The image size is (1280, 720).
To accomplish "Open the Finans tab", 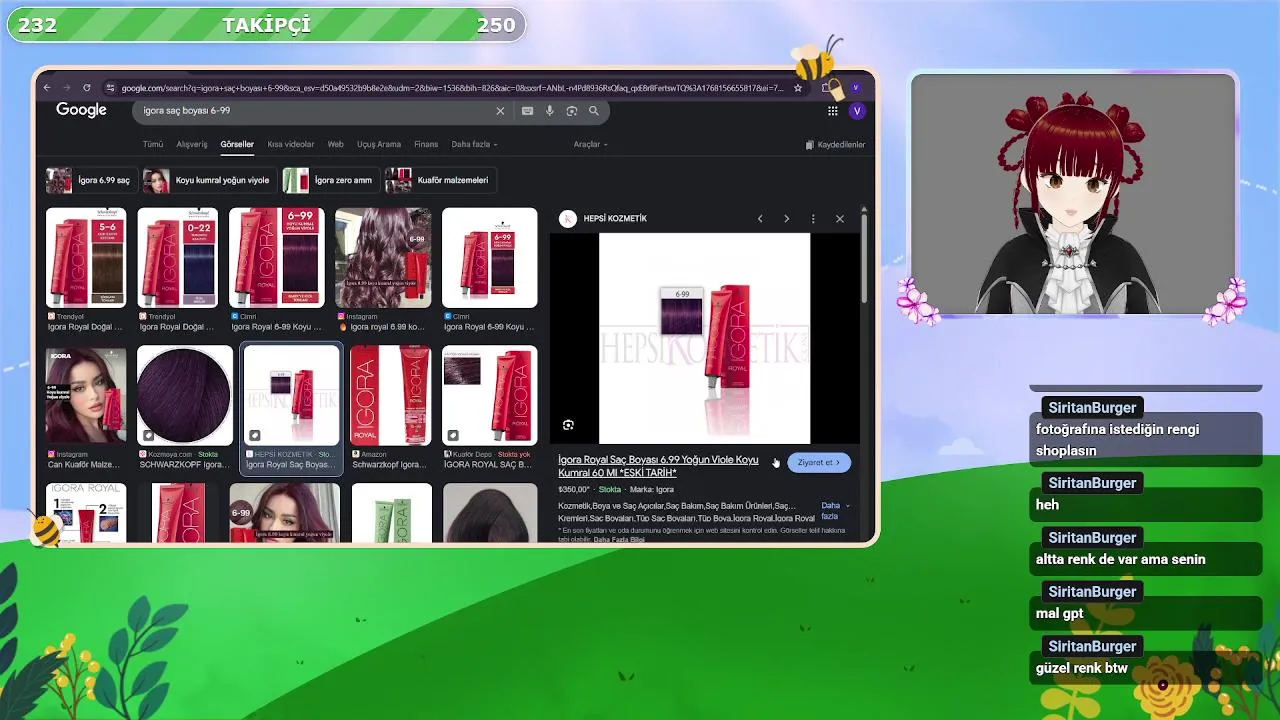I will point(426,145).
